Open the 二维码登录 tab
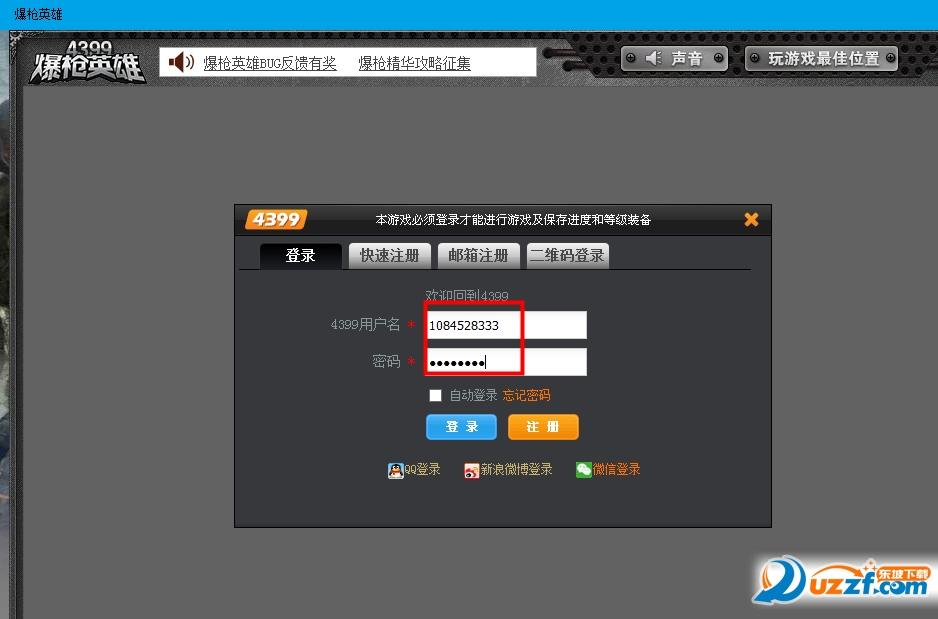This screenshot has height=619, width=938. pyautogui.click(x=568, y=256)
